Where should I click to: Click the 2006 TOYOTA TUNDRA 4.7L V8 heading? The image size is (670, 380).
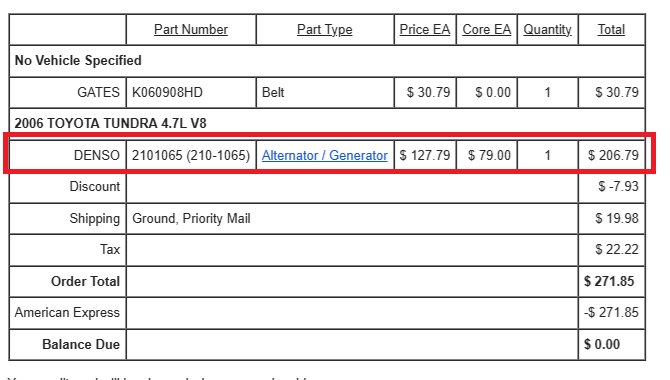click(x=110, y=124)
